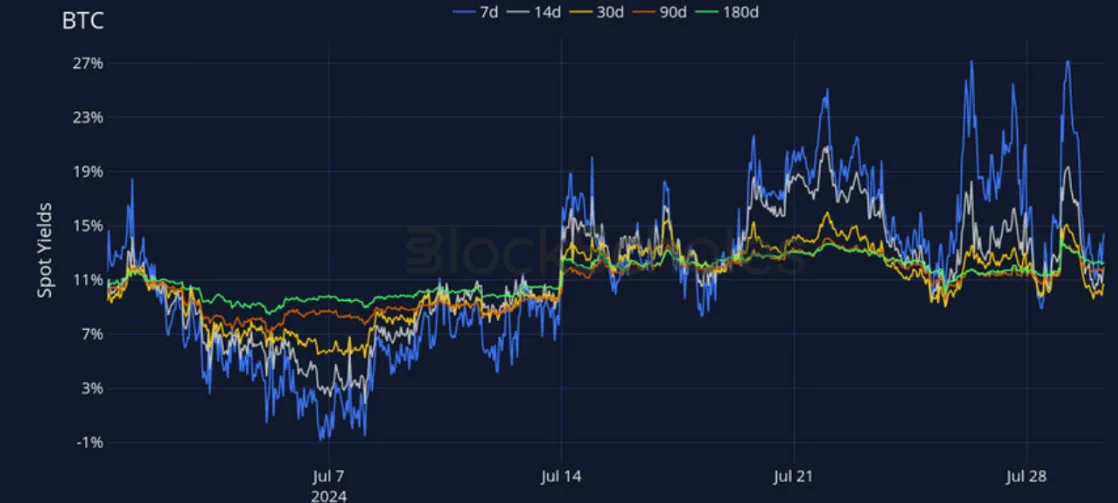
Task: Click the 15% y-axis tick label
Action: (90, 226)
